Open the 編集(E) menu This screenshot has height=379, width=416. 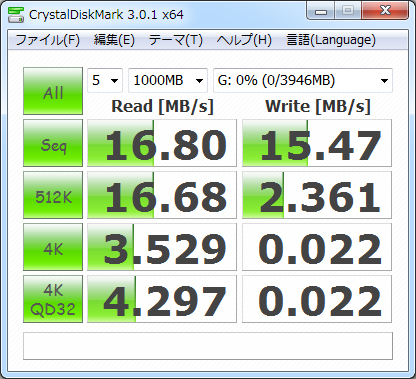coord(114,40)
